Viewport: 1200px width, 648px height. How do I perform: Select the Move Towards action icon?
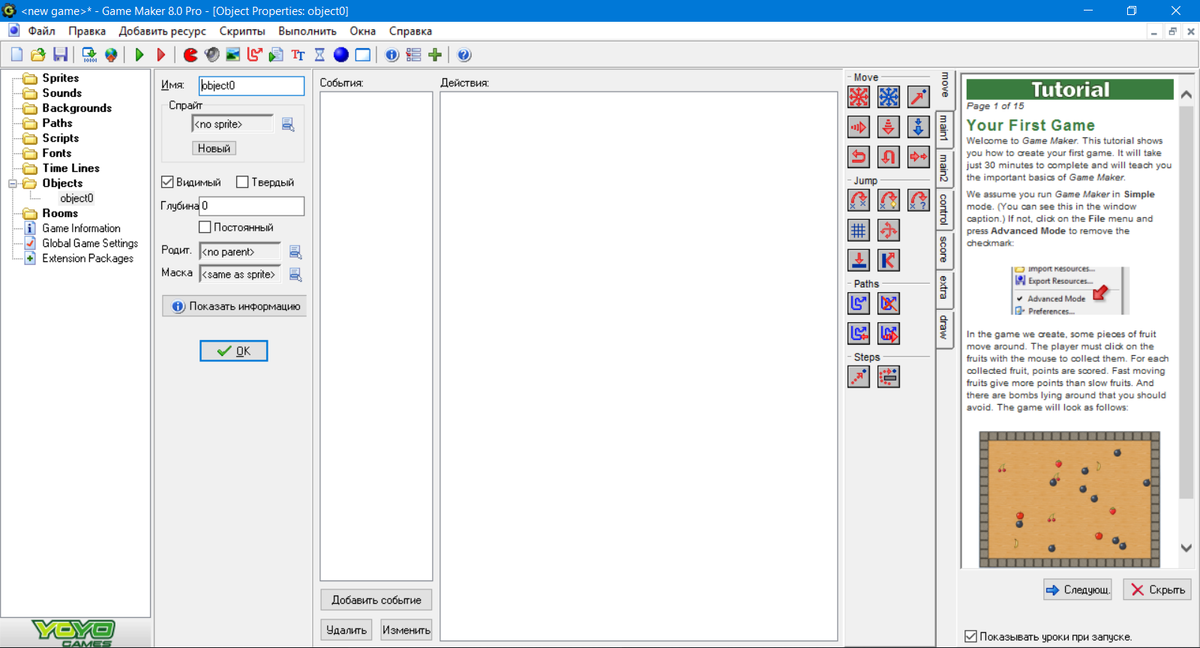click(x=919, y=97)
